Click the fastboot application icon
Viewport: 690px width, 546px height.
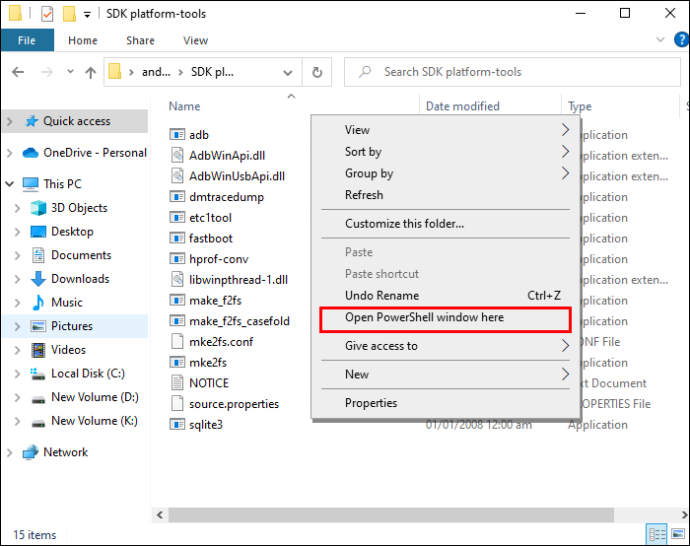177,238
